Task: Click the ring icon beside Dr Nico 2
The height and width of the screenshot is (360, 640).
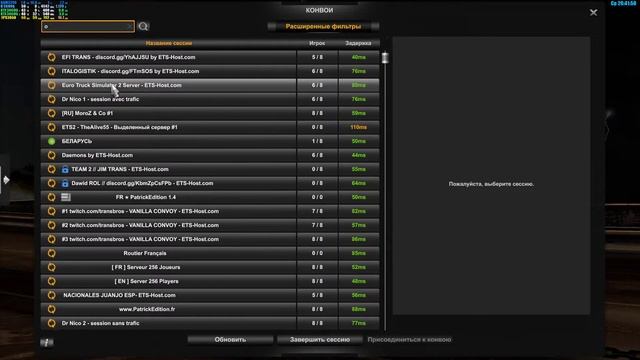Action: pos(51,323)
